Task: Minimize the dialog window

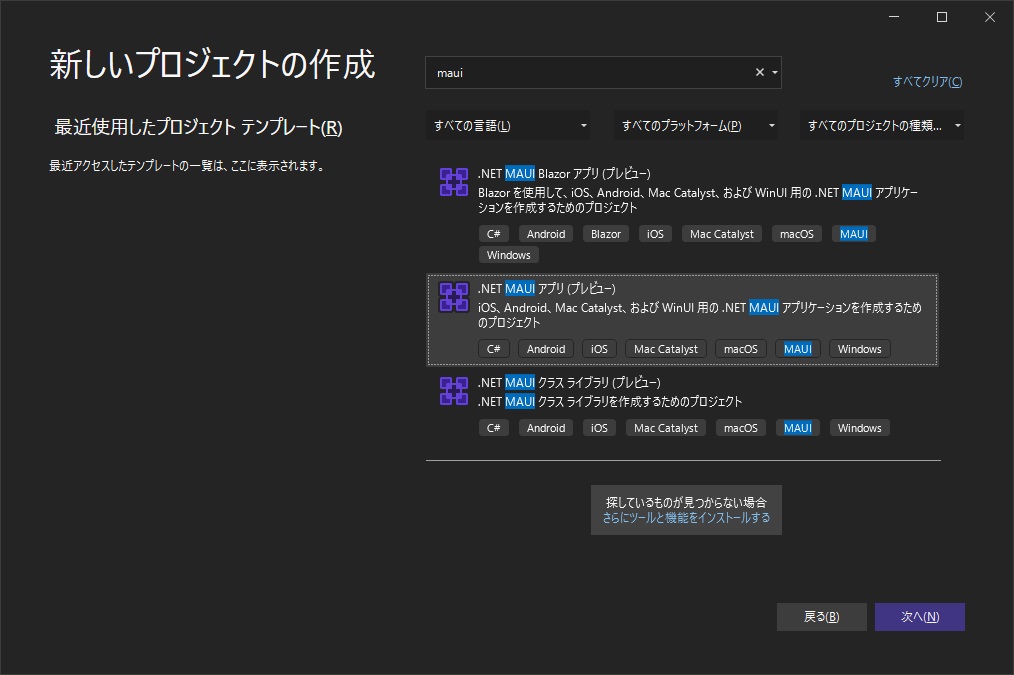Action: [894, 17]
